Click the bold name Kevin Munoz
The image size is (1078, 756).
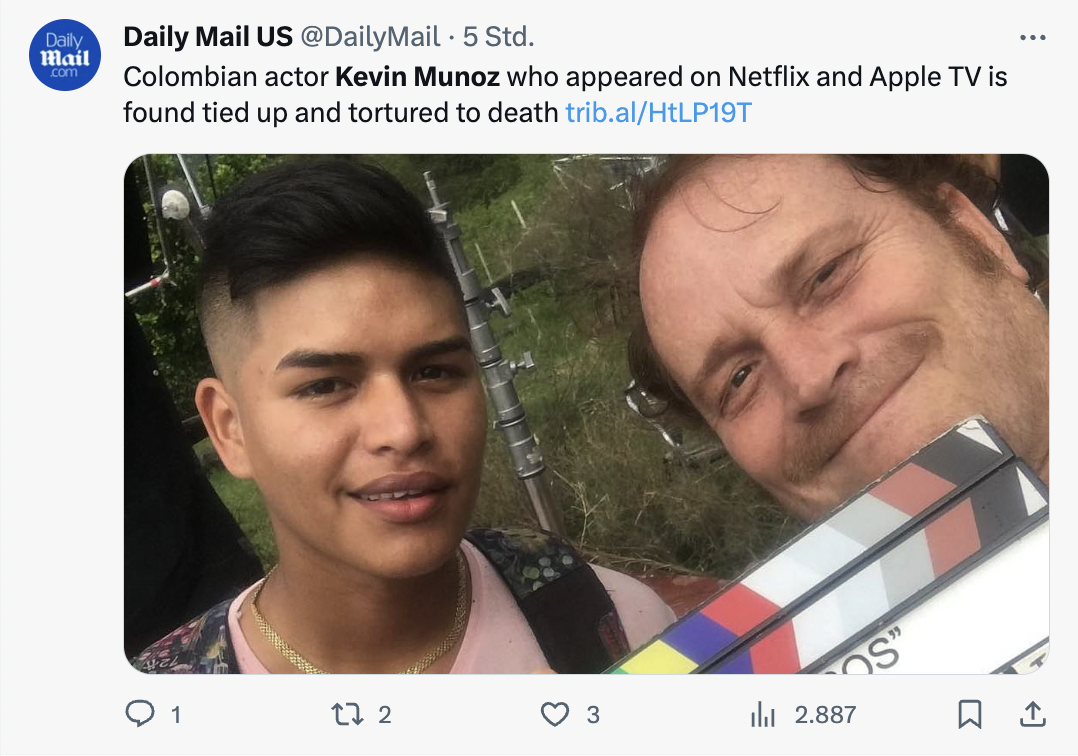[x=416, y=76]
